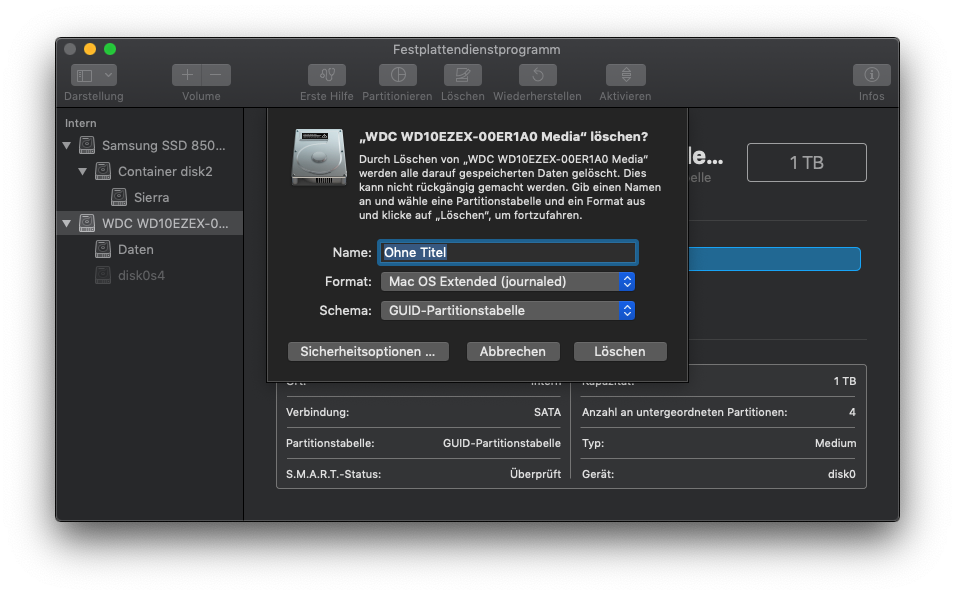Click the 1 TB capacity box
This screenshot has width=955, height=595.
coord(806,163)
